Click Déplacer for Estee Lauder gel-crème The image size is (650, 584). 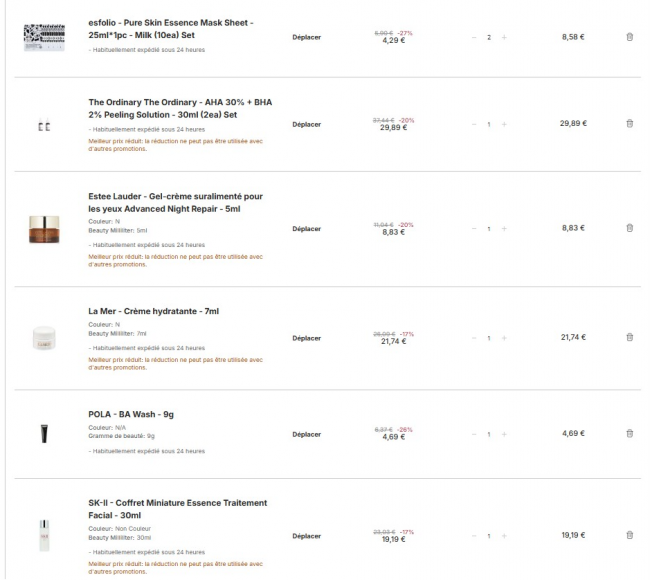(307, 228)
